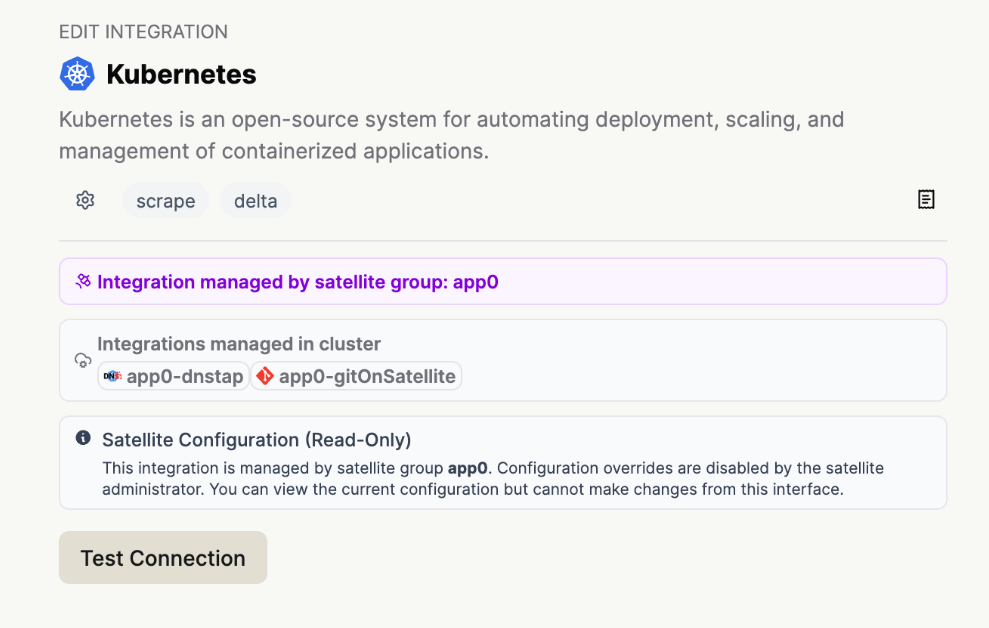Viewport: 989px width, 628px height.
Task: Click the DNS icon on app0-dnstap
Action: (x=112, y=376)
